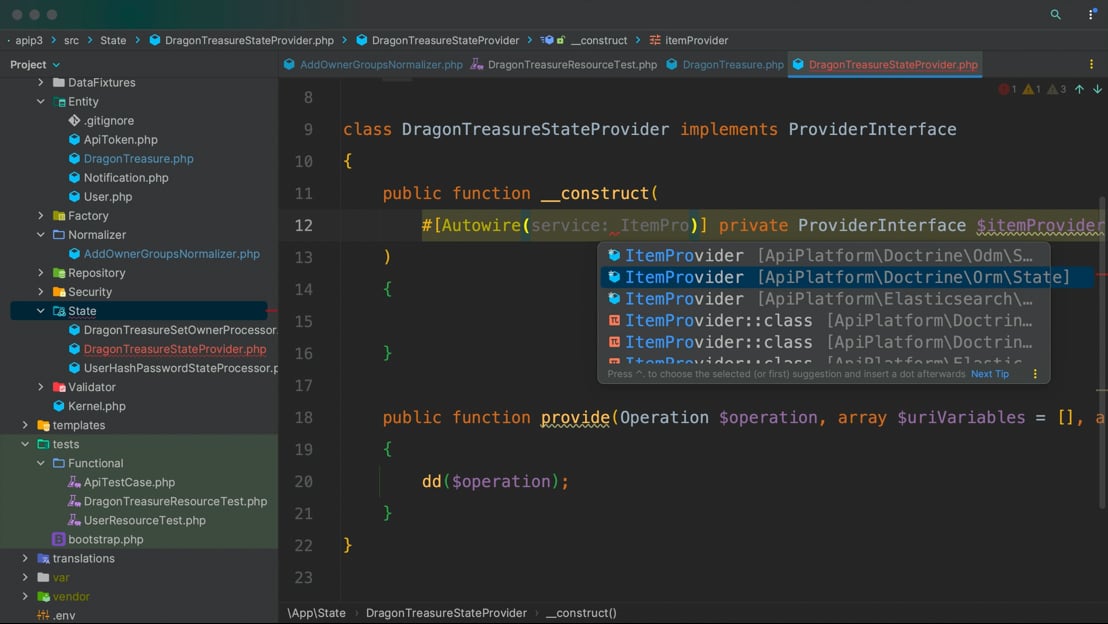Open UserResourceTest.php in Functional folder
Screen dimensions: 1108x624
pos(144,520)
